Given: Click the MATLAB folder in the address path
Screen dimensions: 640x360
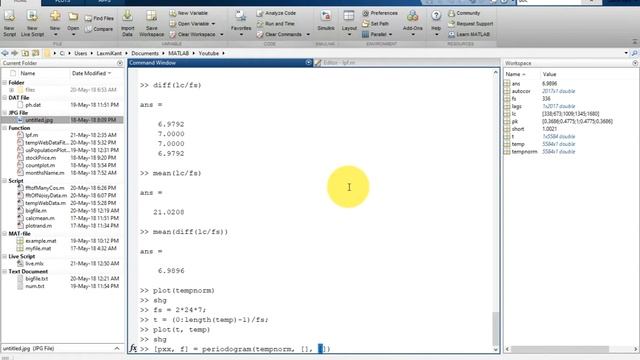Looking at the screenshot, I should point(178,53).
